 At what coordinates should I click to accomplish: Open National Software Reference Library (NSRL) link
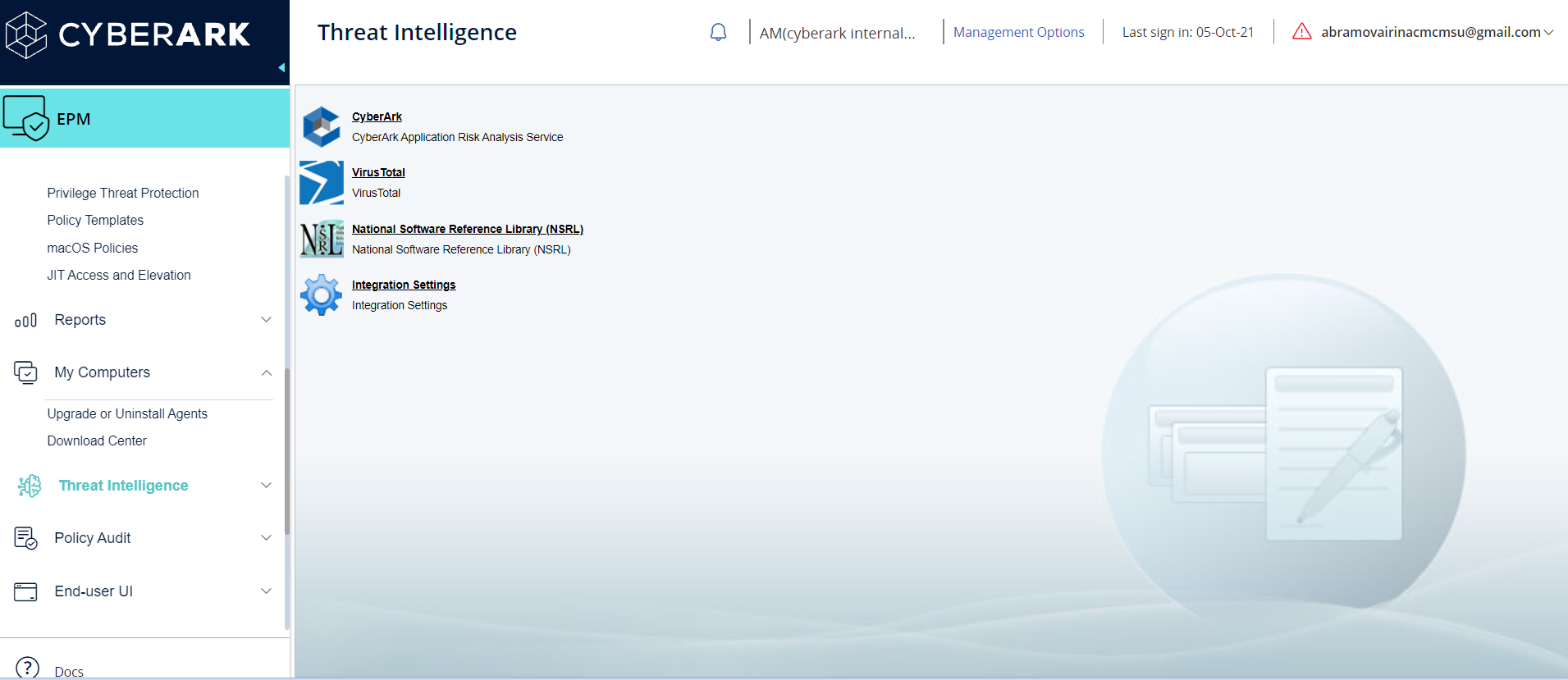click(x=468, y=229)
